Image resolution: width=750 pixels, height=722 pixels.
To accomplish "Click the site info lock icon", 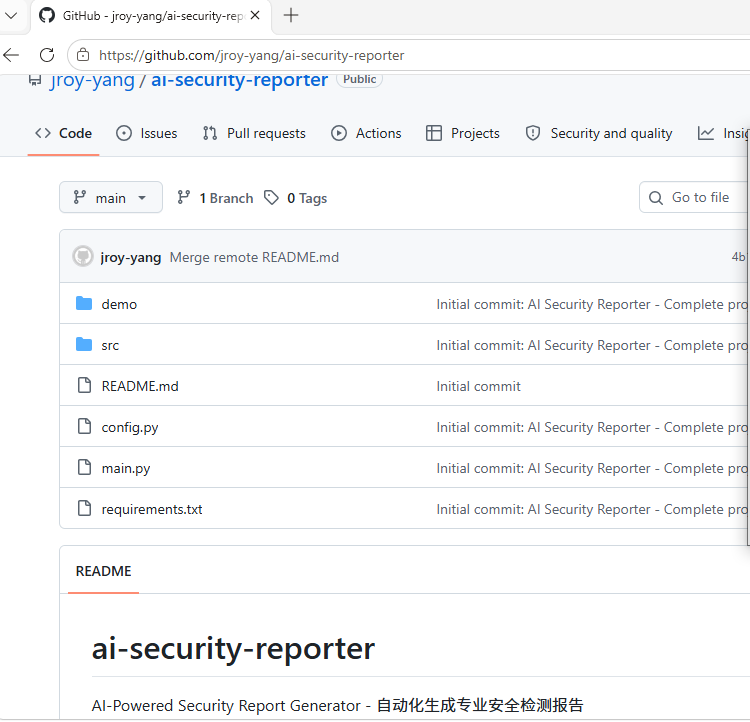I will [x=83, y=55].
